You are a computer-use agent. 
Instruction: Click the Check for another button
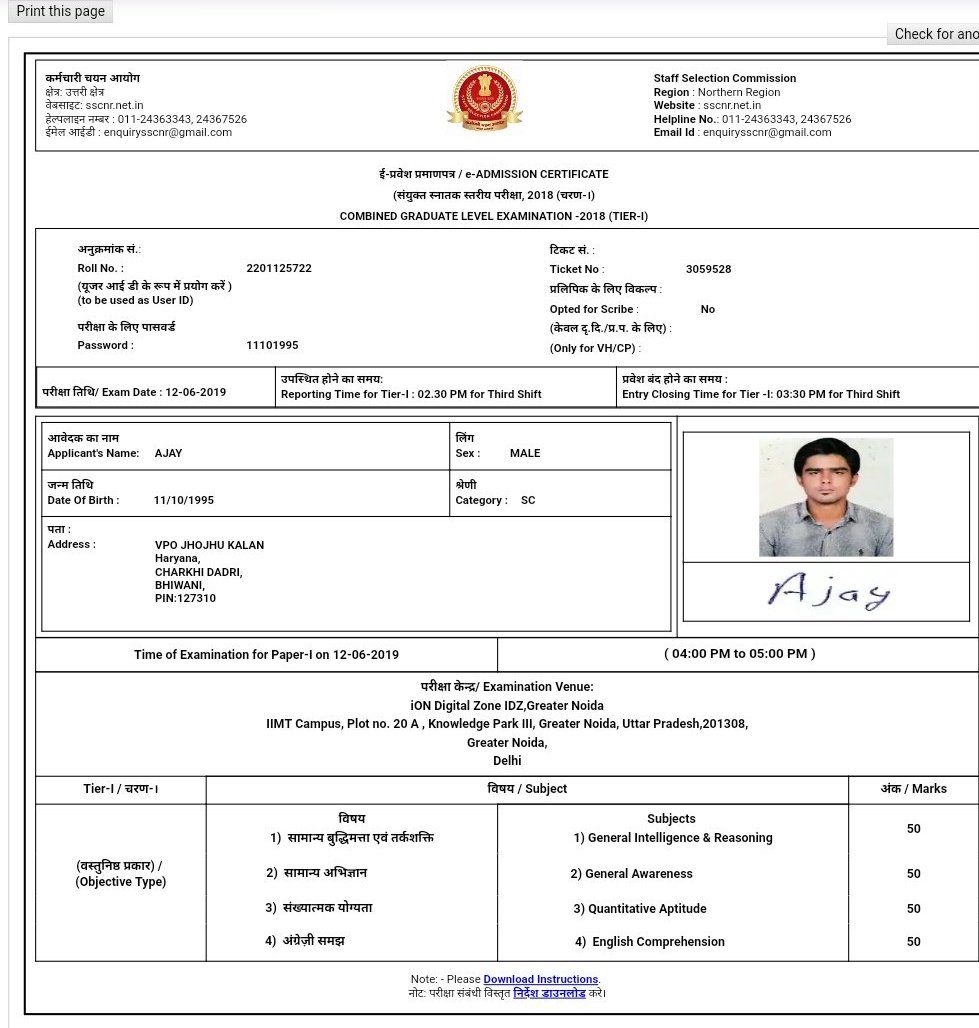(x=933, y=34)
